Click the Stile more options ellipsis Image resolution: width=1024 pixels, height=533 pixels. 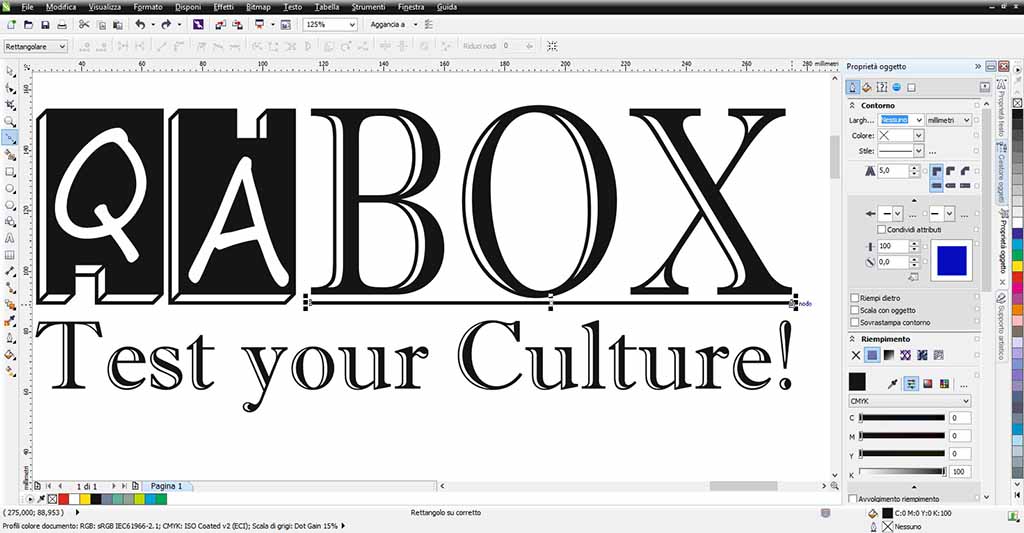pyautogui.click(x=933, y=152)
